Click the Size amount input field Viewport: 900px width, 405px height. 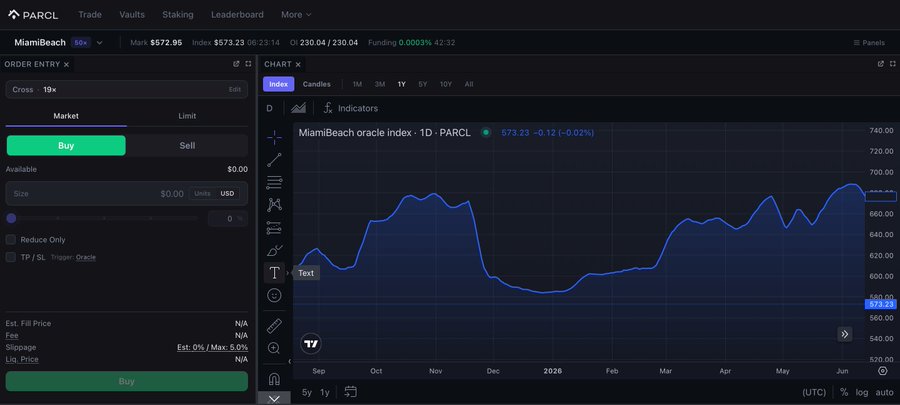pos(127,193)
